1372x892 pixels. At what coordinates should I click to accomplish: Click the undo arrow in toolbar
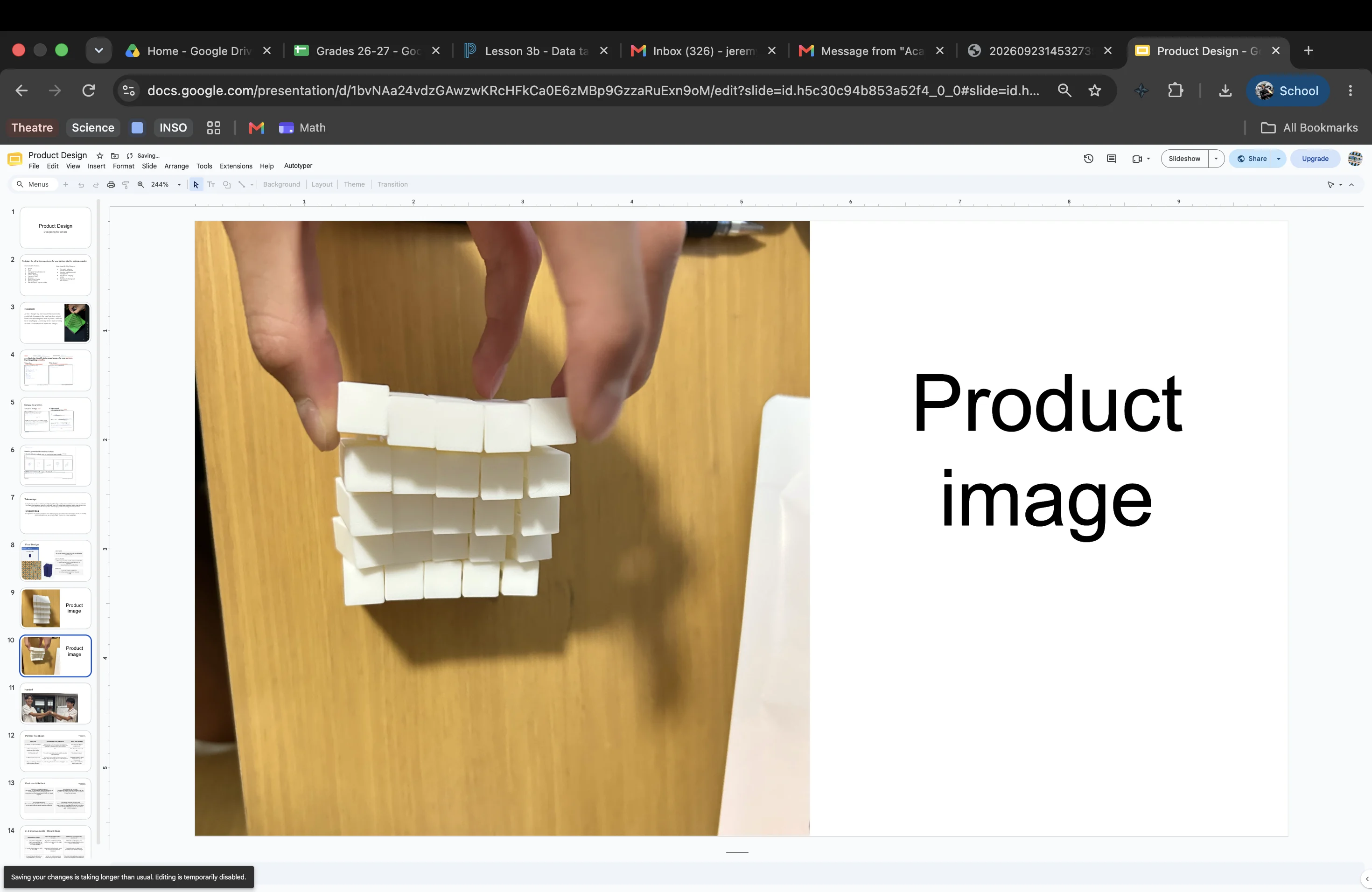(81, 184)
